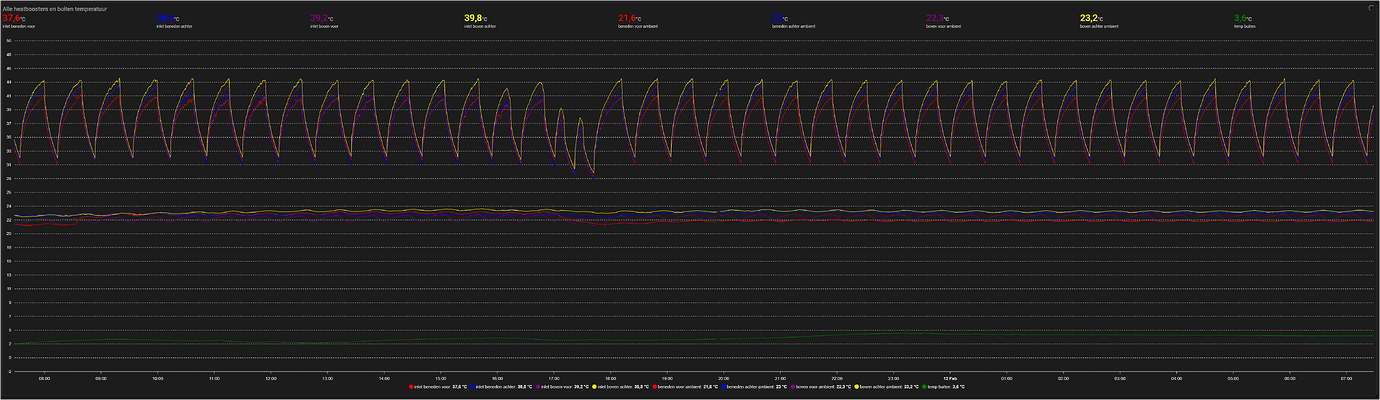Click the 'temp buiten' label under 3,6
This screenshot has height=400, width=1380.
(x=1243, y=26)
